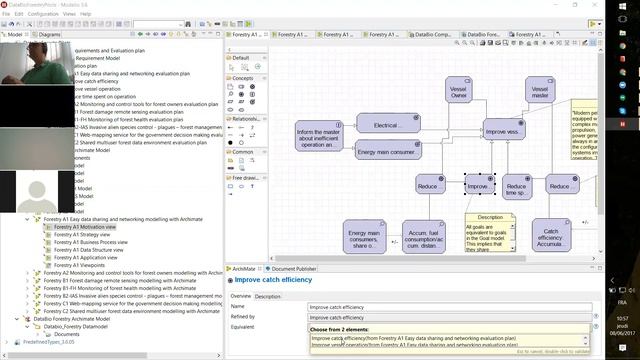
Task: Select Forestry A1 Application view
Action: pos(85,258)
